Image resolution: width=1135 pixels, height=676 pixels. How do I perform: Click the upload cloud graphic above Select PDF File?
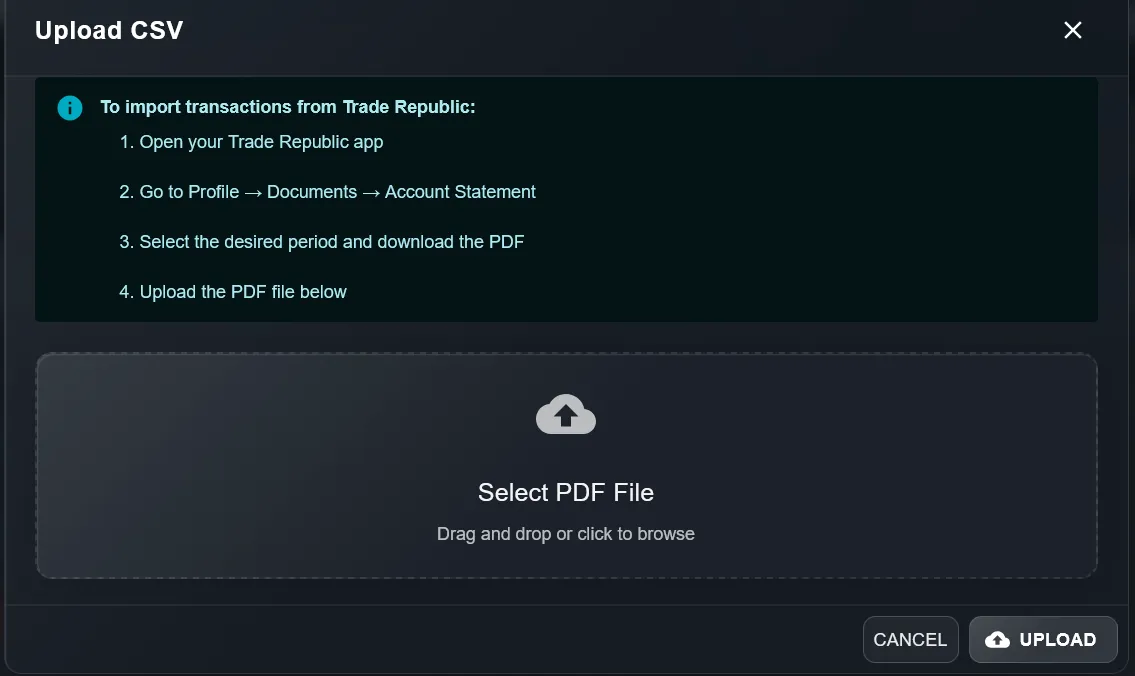(x=565, y=413)
